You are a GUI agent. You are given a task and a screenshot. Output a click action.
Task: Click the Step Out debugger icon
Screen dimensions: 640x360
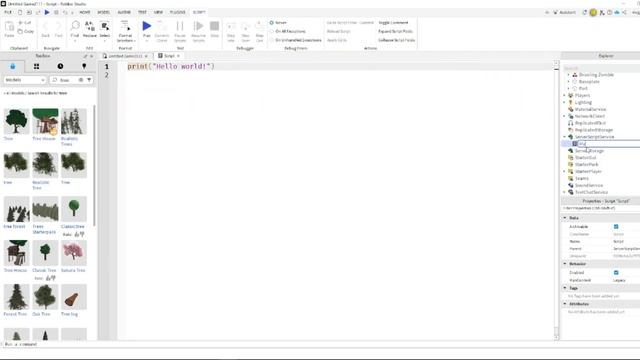point(260,27)
